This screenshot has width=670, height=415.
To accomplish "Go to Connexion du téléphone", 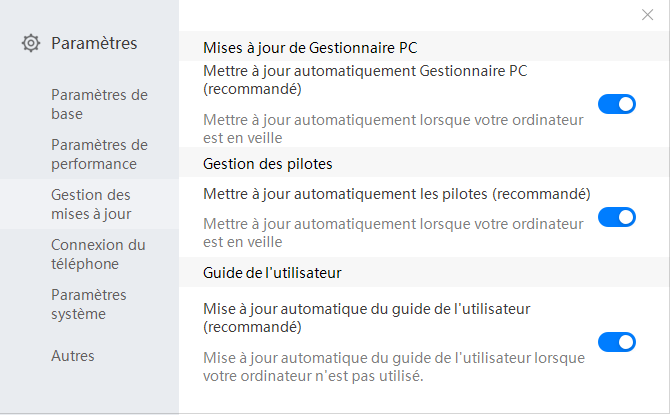I will (98, 254).
